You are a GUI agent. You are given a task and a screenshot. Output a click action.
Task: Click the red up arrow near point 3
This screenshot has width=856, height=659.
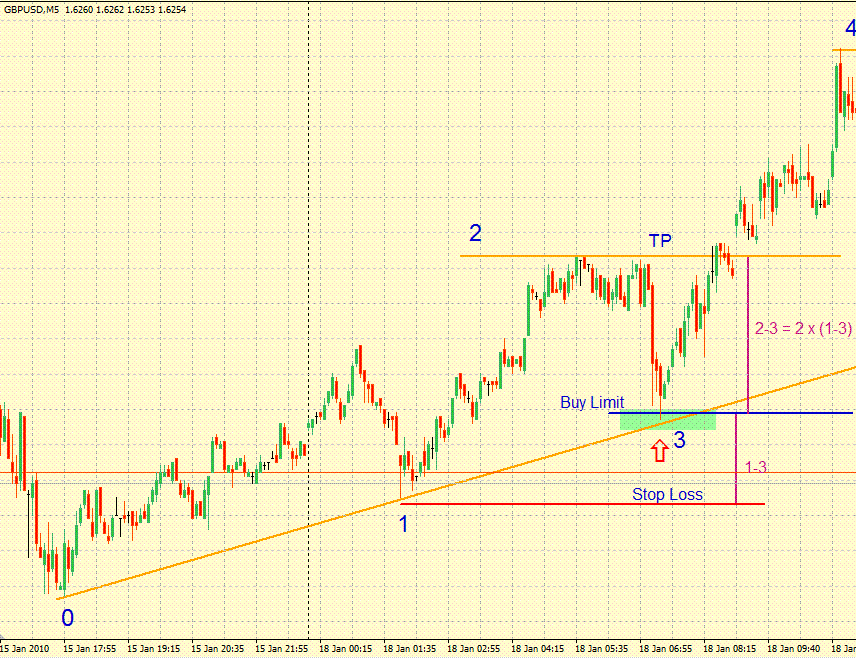(658, 450)
